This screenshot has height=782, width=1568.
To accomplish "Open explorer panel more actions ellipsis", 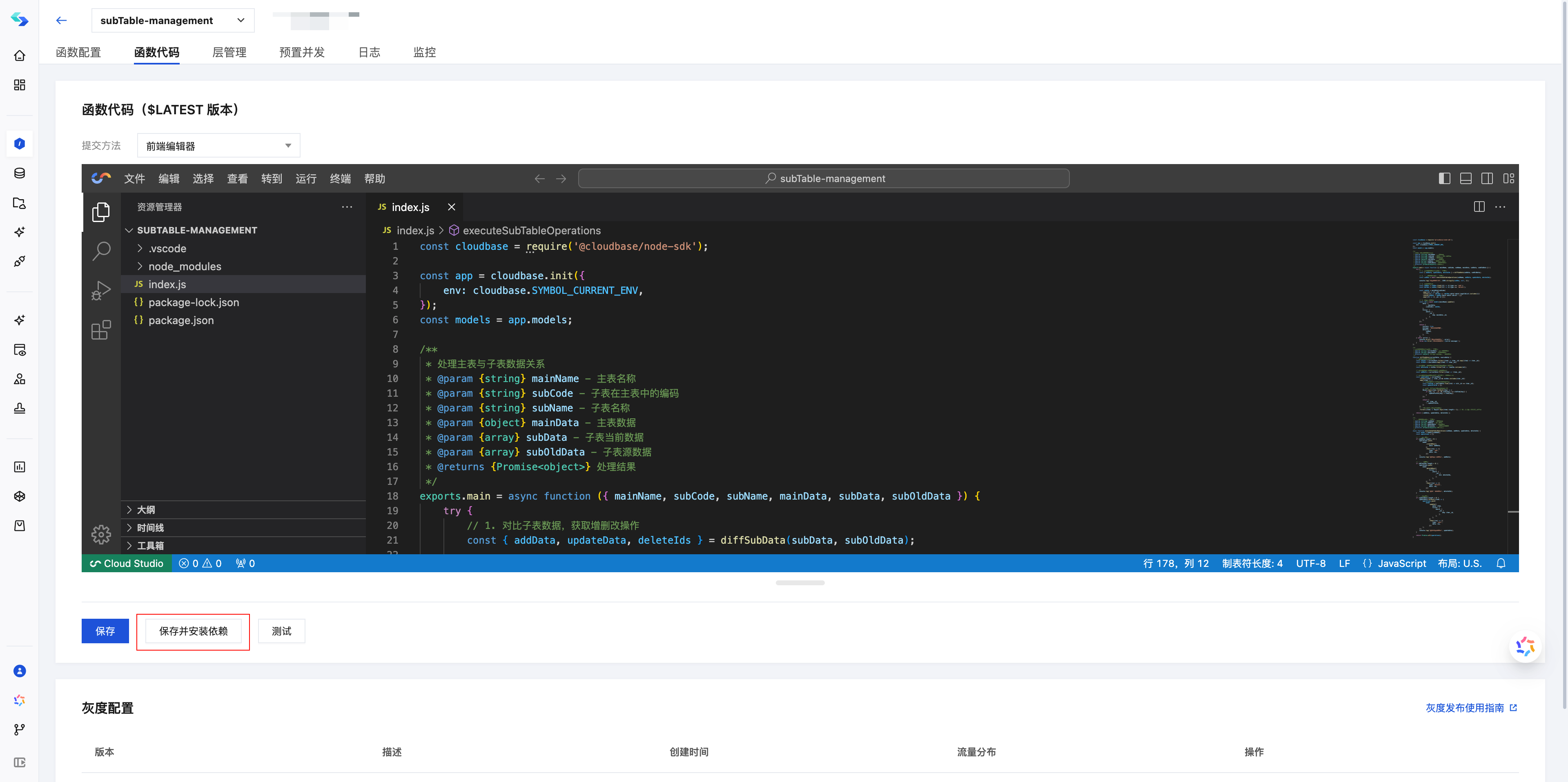I will (347, 207).
